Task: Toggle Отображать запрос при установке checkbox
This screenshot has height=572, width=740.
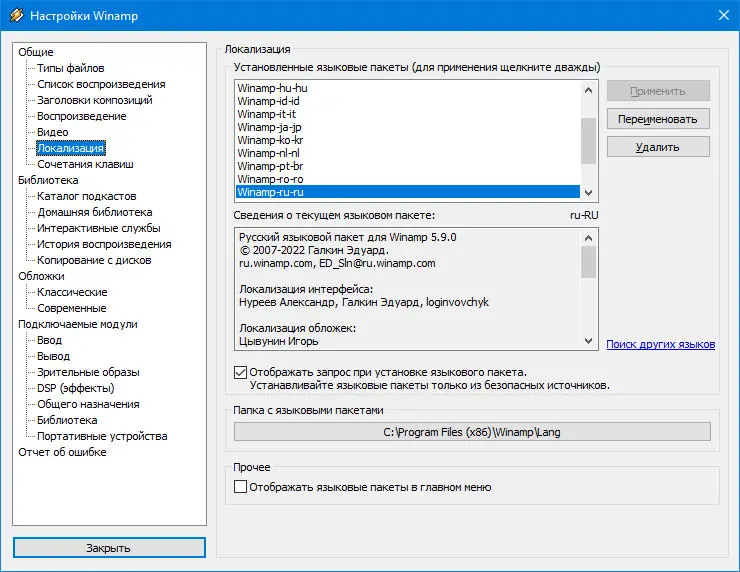Action: [x=240, y=373]
